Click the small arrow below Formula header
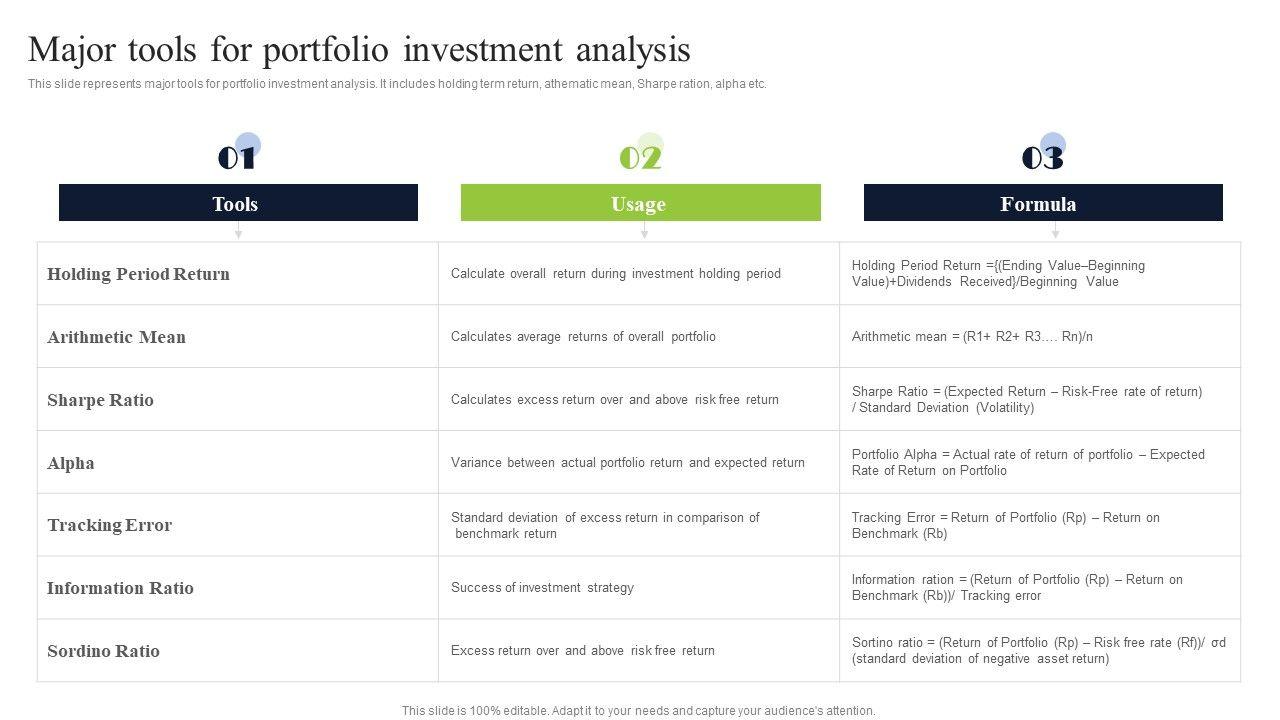 click(1055, 232)
